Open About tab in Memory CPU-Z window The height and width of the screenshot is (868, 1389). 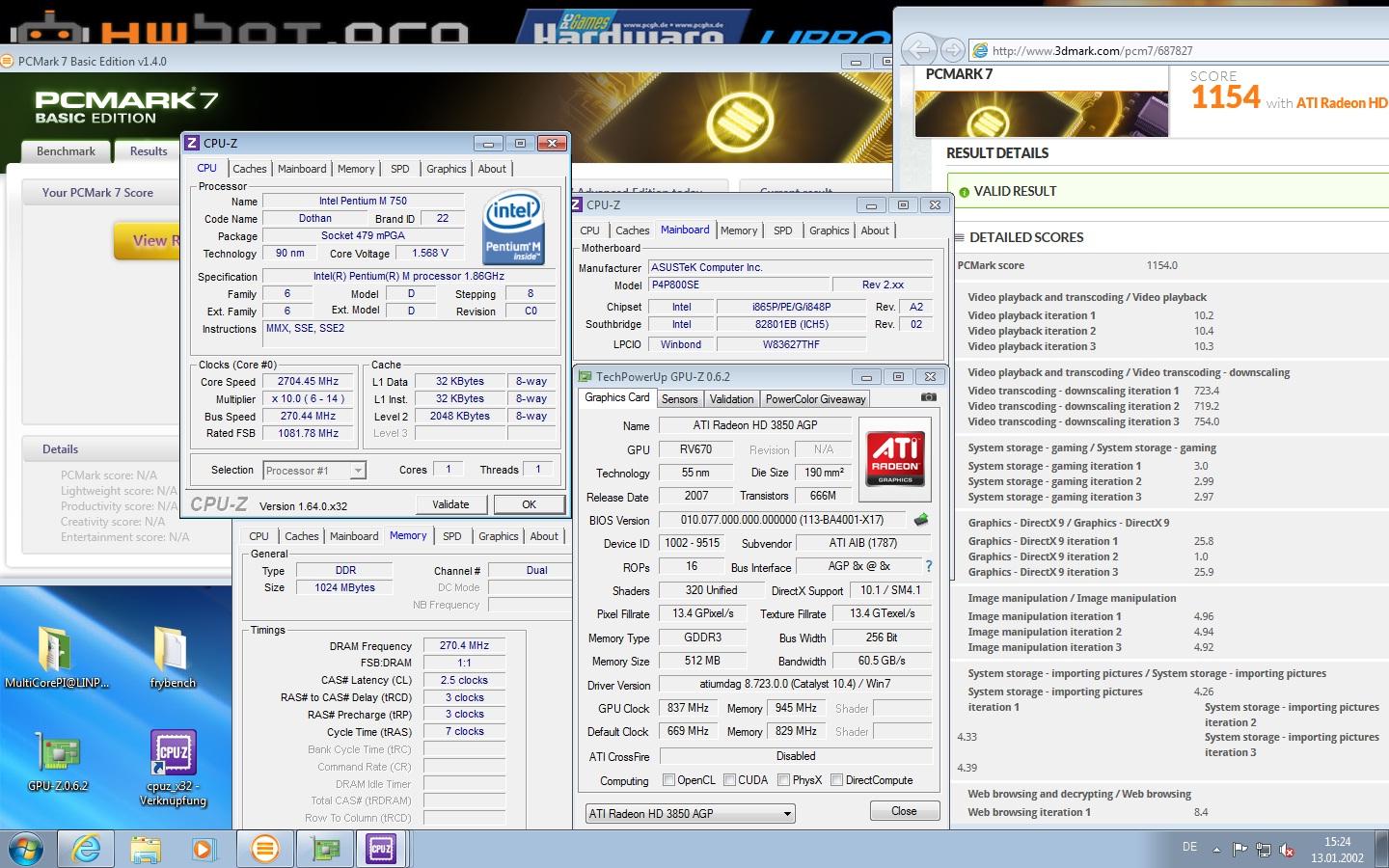[x=544, y=536]
